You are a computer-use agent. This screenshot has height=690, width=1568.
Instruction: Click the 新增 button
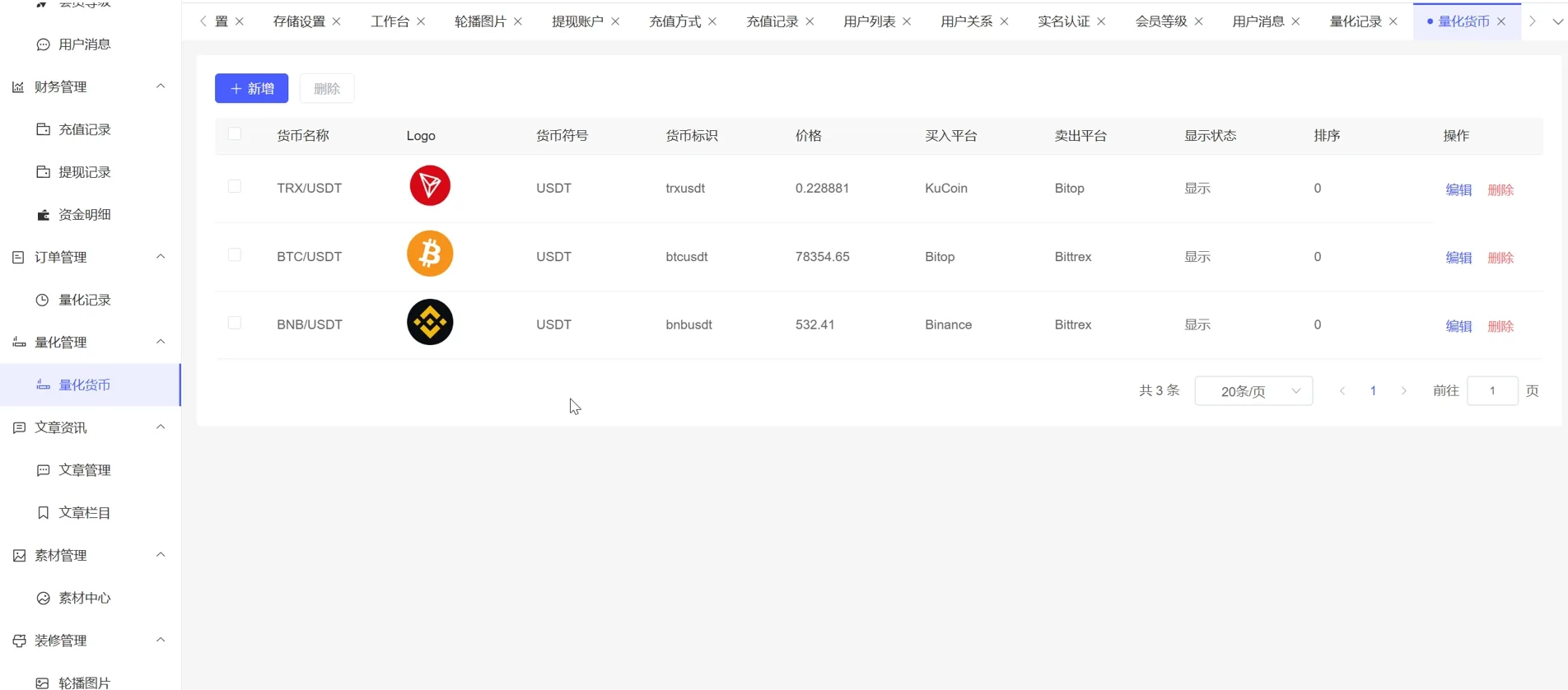252,89
